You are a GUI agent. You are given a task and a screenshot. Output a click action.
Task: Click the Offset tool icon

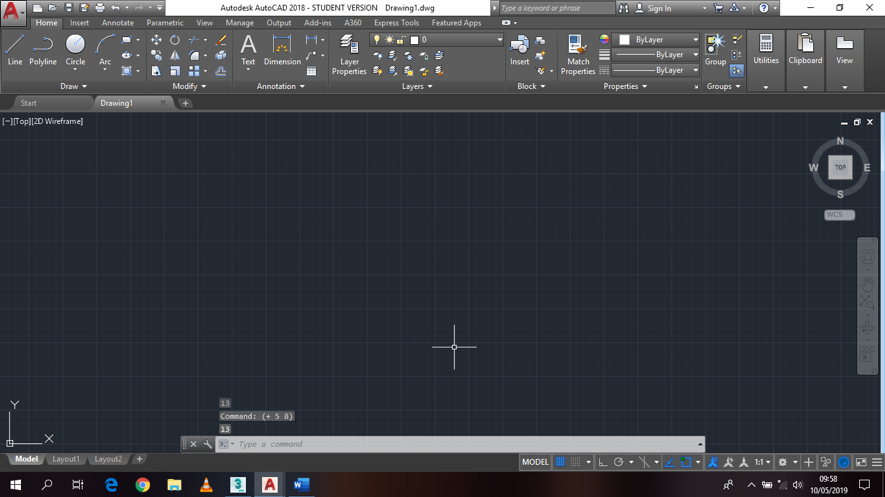[x=221, y=71]
